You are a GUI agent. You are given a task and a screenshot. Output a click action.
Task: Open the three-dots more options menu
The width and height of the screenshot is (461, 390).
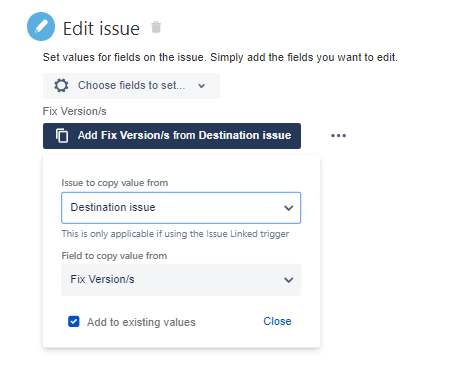tap(338, 136)
